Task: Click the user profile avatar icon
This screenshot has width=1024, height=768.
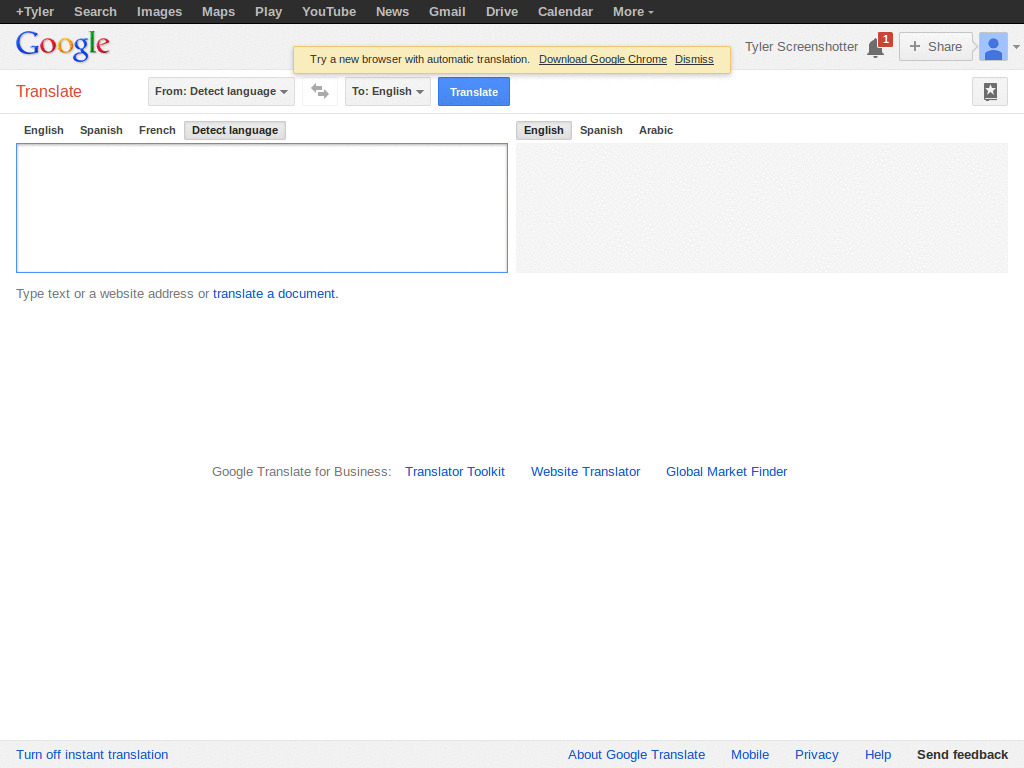Action: (993, 47)
